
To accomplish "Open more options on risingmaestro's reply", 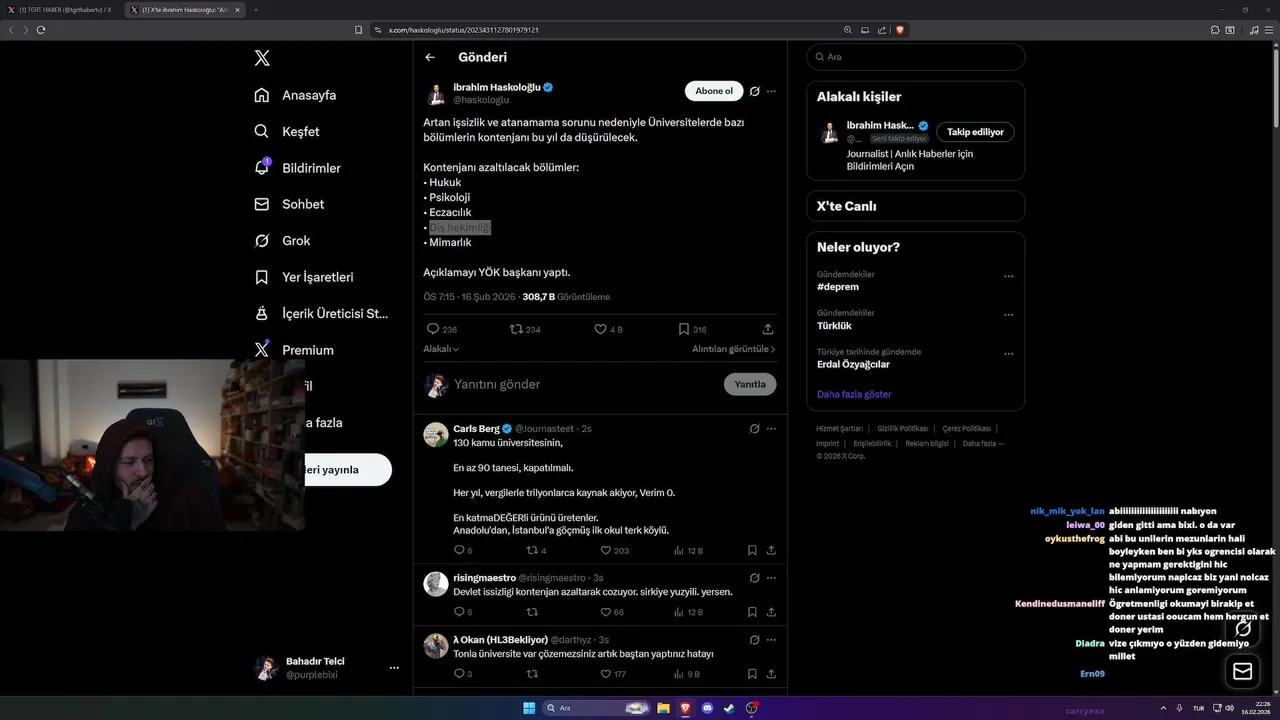I will (x=771, y=577).
